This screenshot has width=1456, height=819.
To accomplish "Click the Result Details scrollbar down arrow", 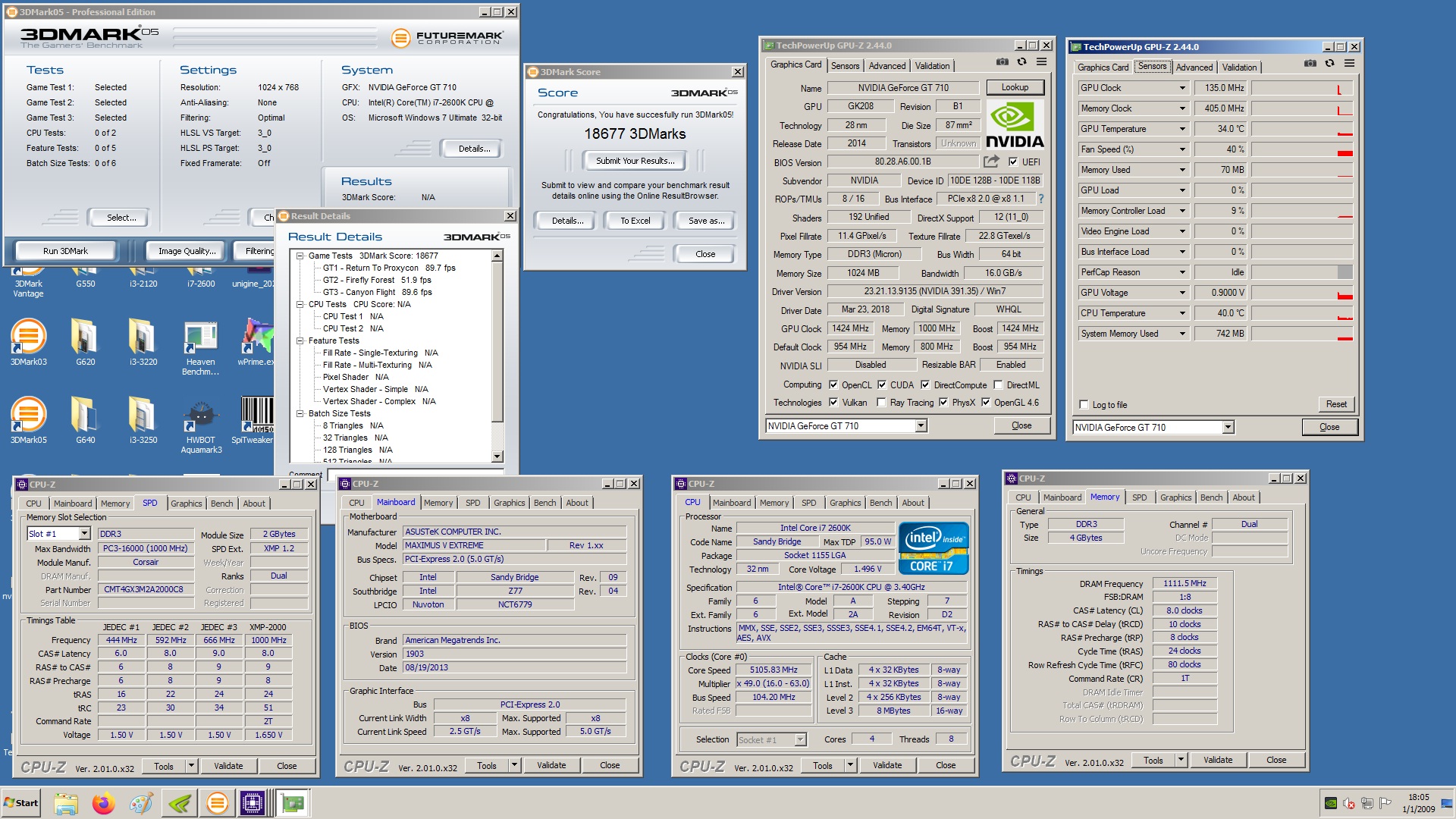I will click(497, 457).
